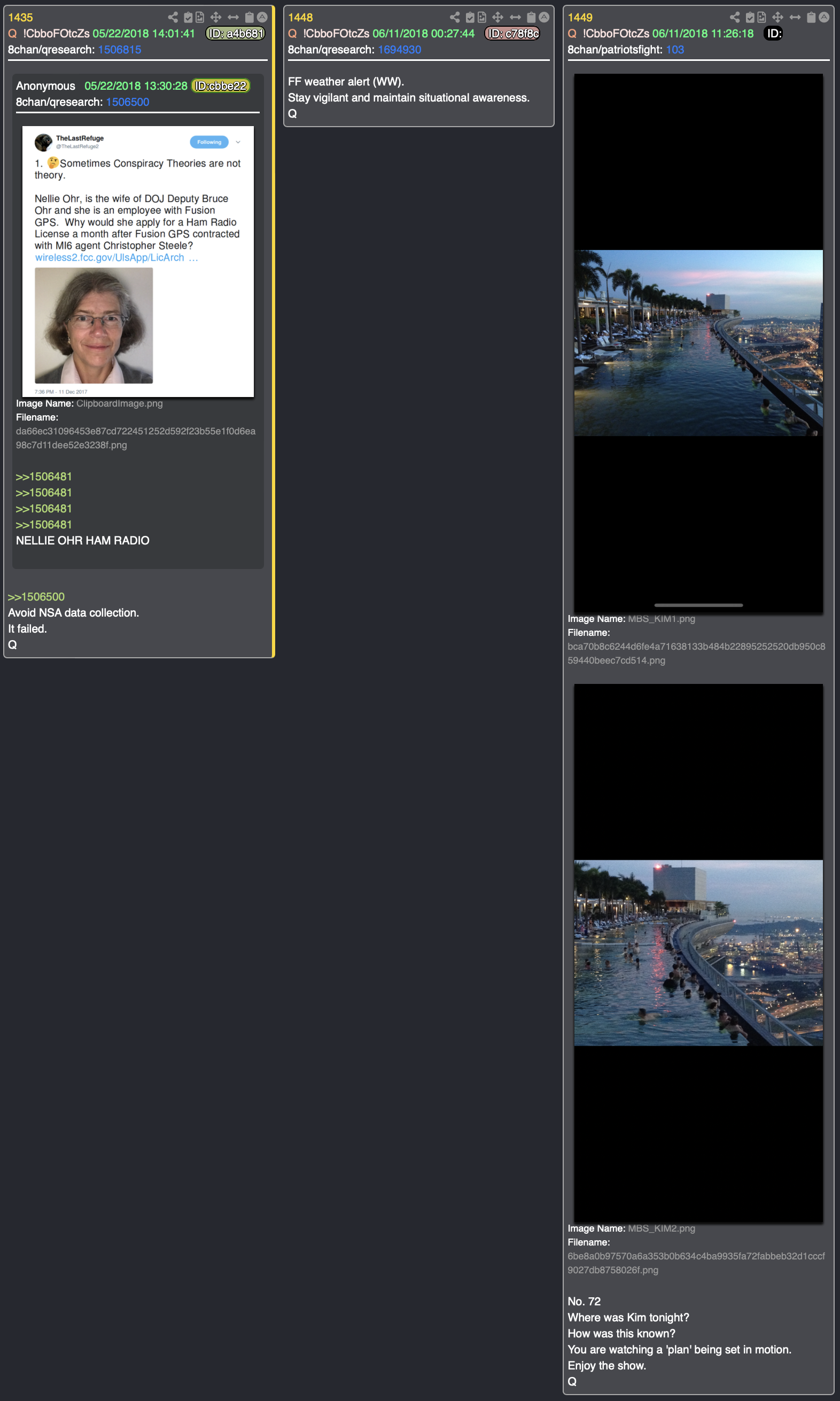Click the yellow post number 1449
This screenshot has height=1401, width=840.
click(x=580, y=18)
